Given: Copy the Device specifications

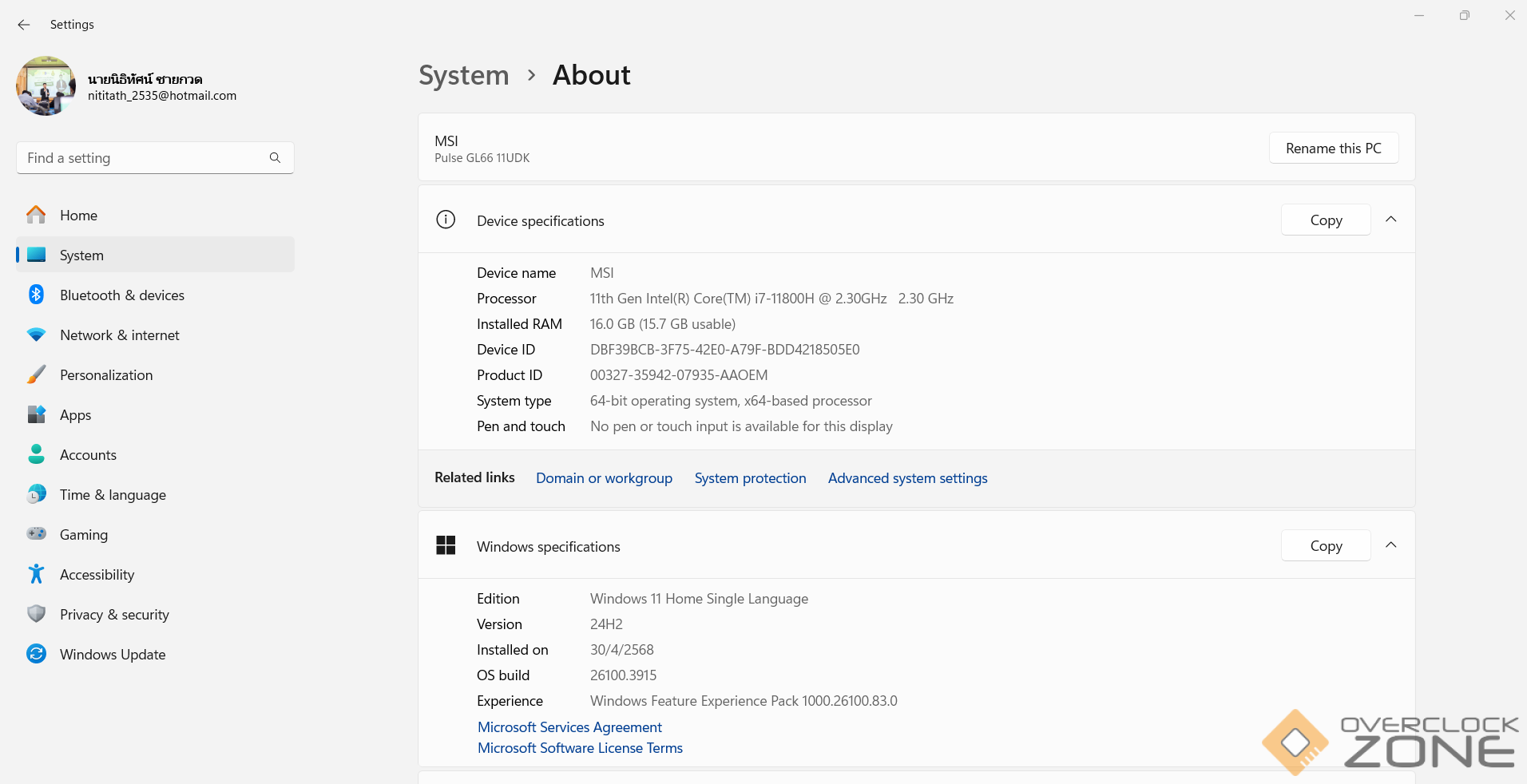Looking at the screenshot, I should tap(1326, 220).
